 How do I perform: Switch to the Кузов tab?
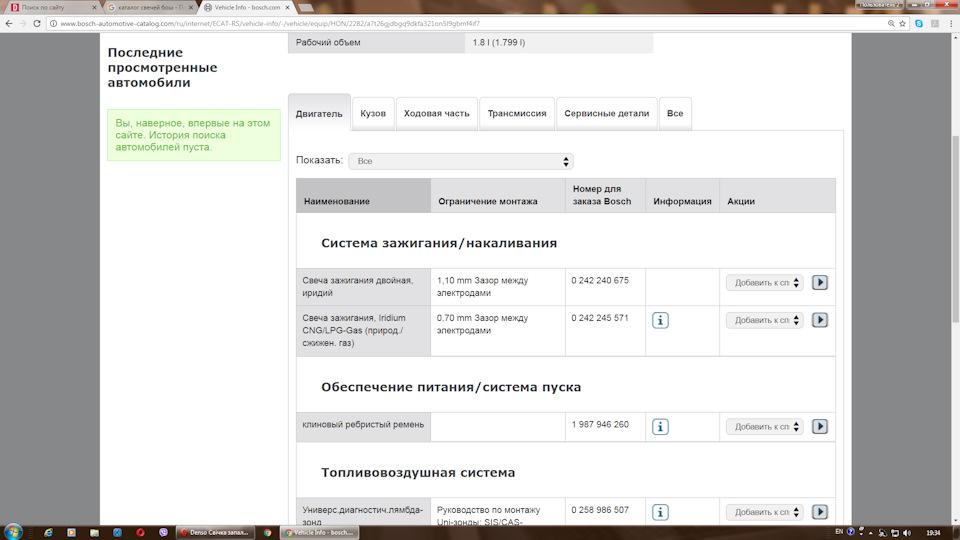[373, 113]
